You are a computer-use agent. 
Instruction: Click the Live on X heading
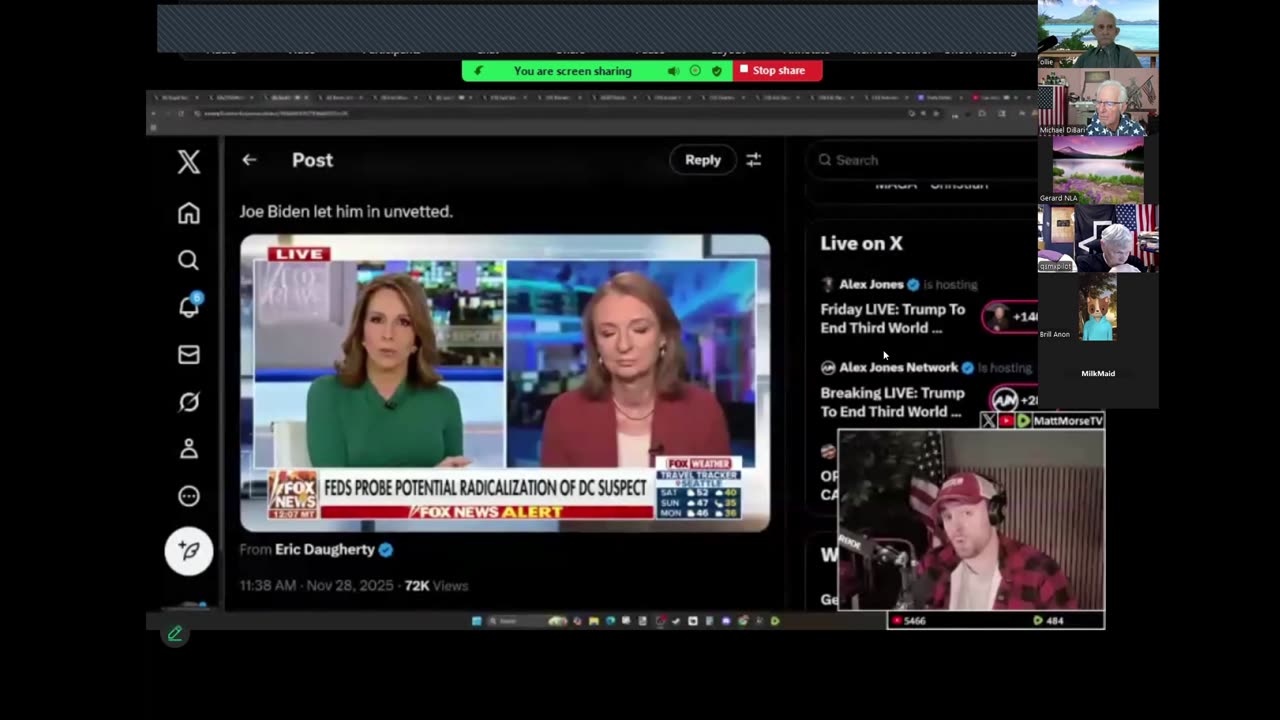click(x=861, y=243)
